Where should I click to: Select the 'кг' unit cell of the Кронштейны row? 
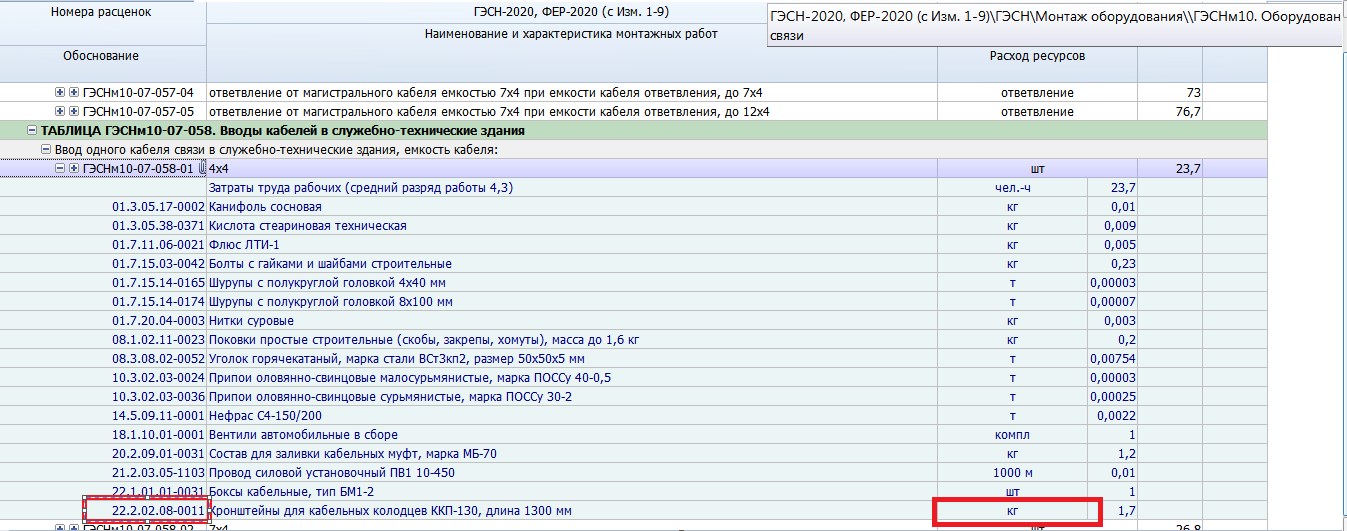coord(1012,511)
